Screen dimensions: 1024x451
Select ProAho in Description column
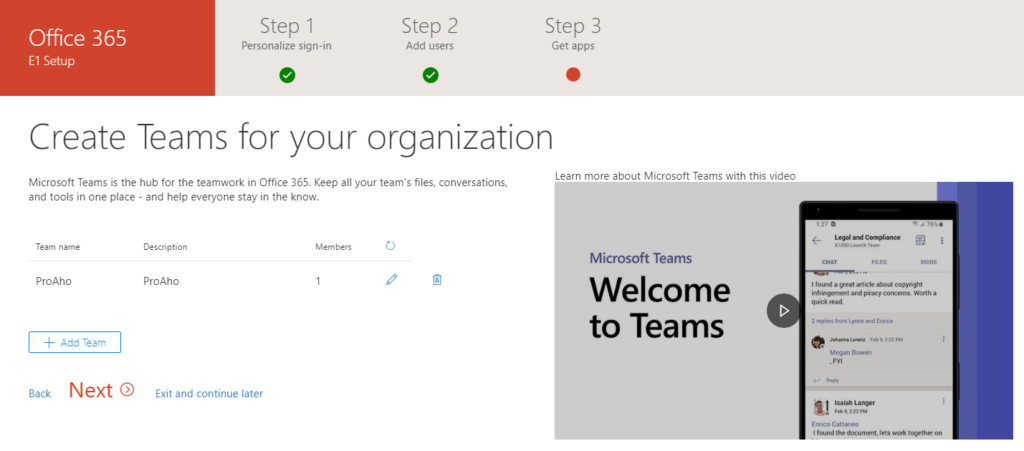pos(161,281)
